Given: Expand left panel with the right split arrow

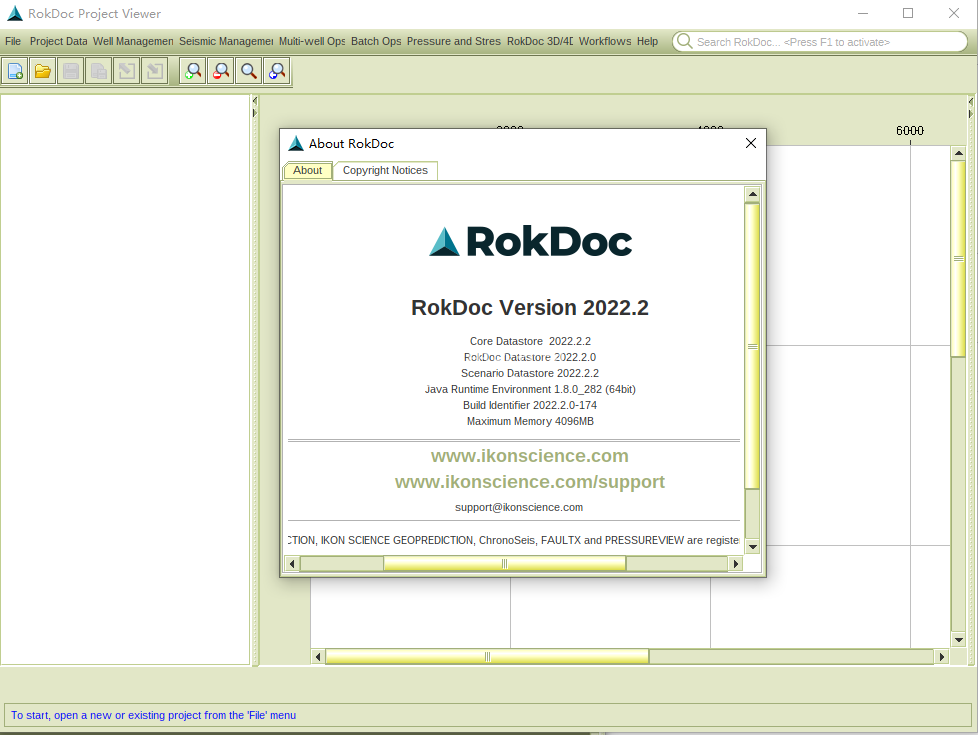Looking at the screenshot, I should 254,113.
